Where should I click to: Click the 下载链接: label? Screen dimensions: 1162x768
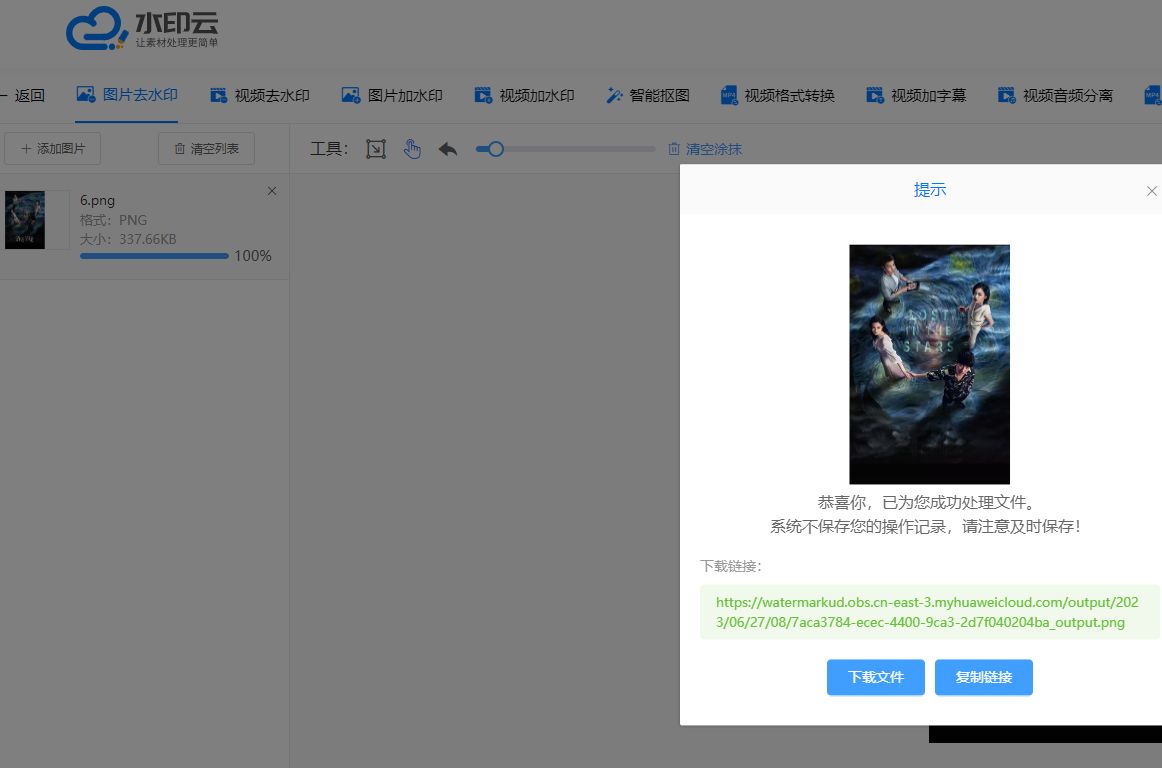[x=731, y=566]
